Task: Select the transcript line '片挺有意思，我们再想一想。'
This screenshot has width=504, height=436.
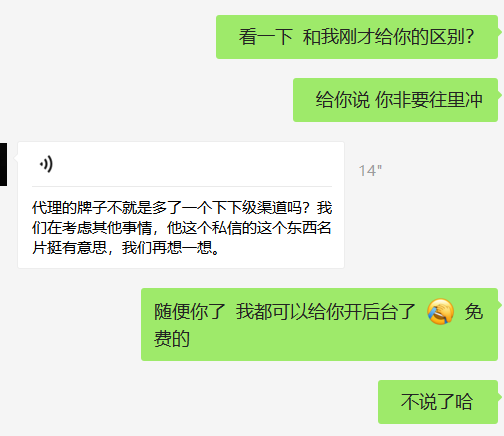Action: [126, 248]
